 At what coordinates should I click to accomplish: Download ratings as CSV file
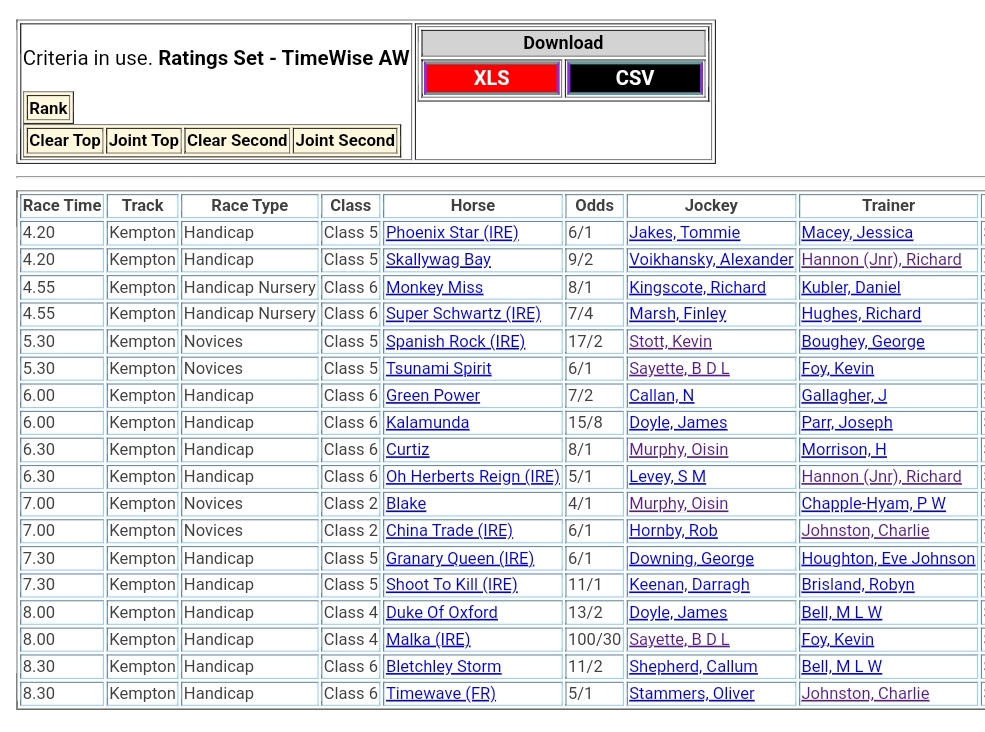pyautogui.click(x=635, y=78)
